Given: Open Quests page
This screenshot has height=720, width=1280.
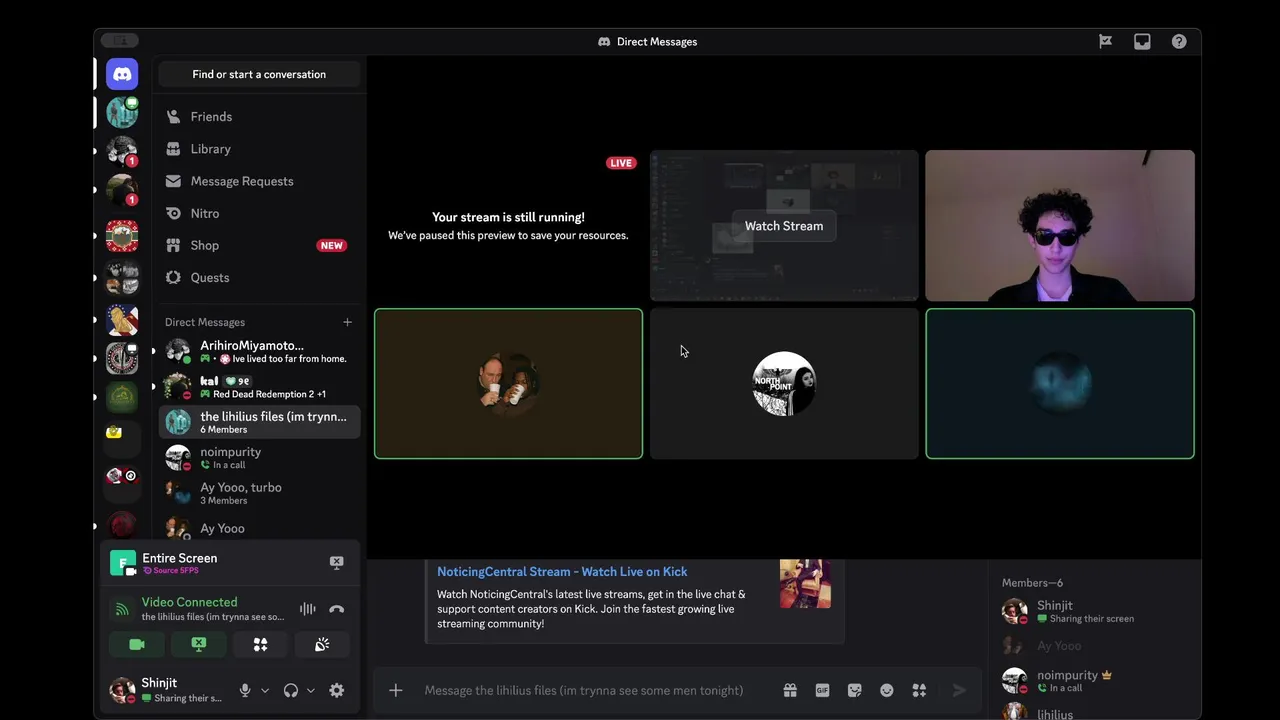Looking at the screenshot, I should (x=259, y=277).
